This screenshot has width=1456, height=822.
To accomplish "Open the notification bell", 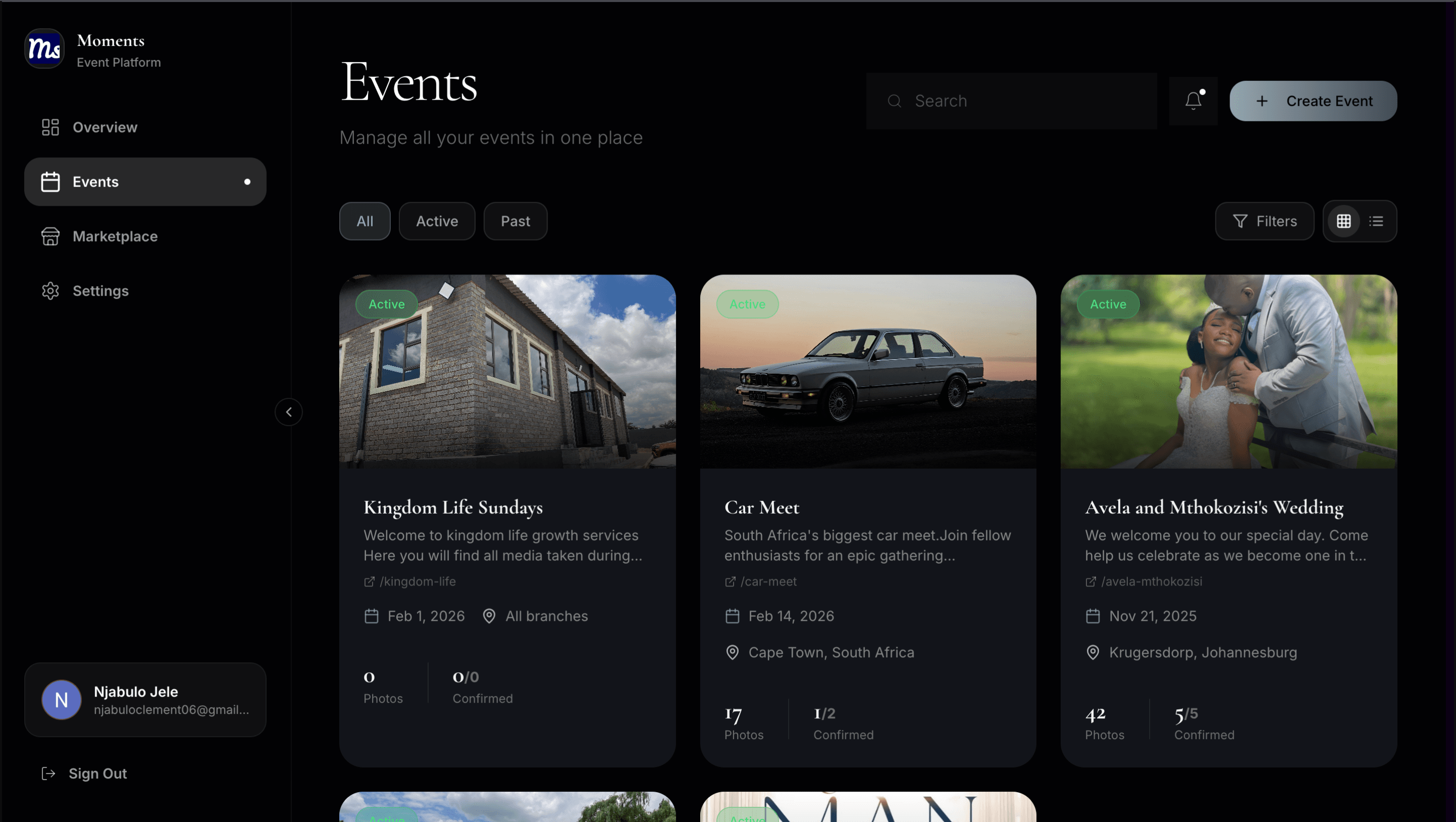I will click(x=1193, y=101).
